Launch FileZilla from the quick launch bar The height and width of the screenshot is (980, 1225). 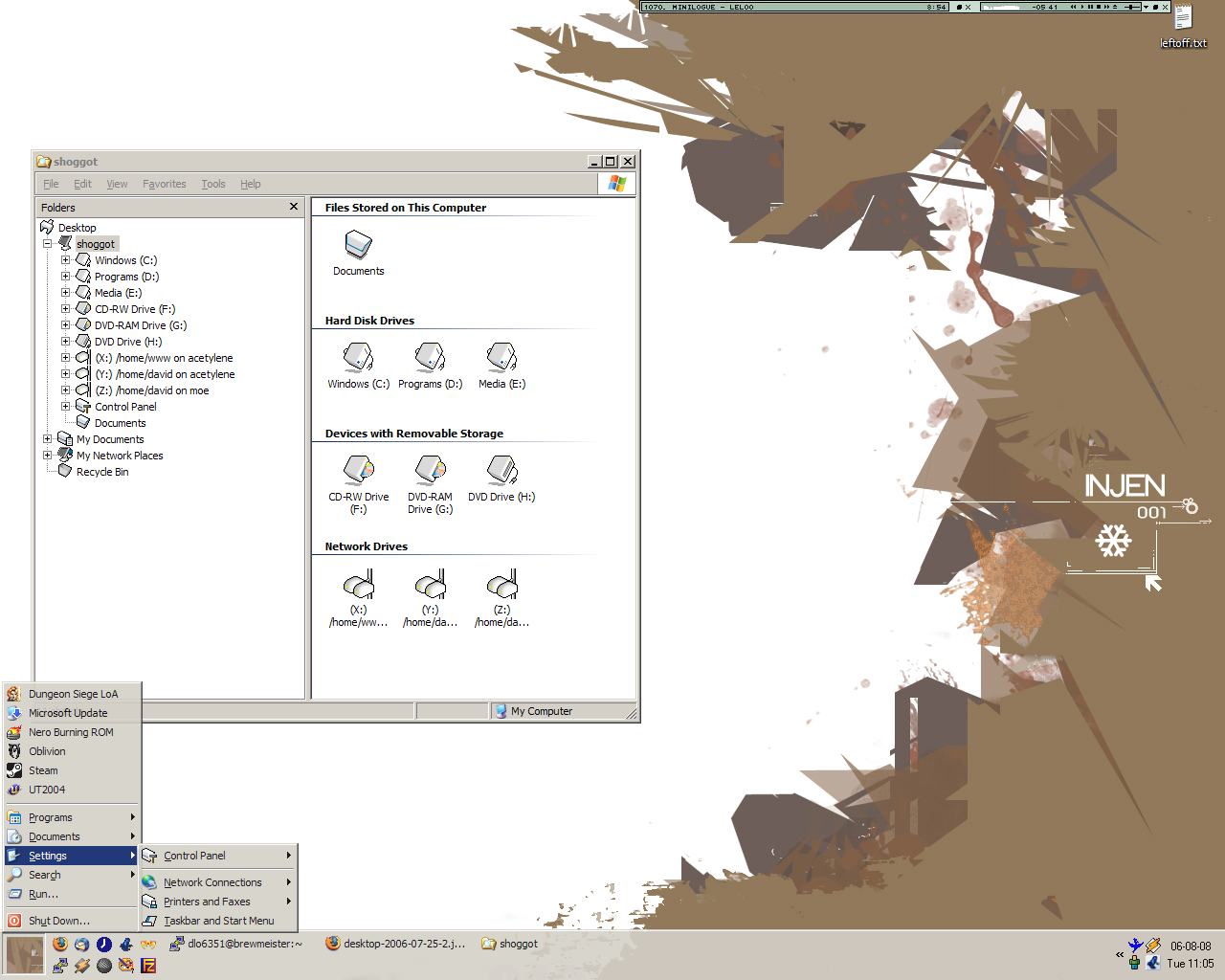[148, 966]
